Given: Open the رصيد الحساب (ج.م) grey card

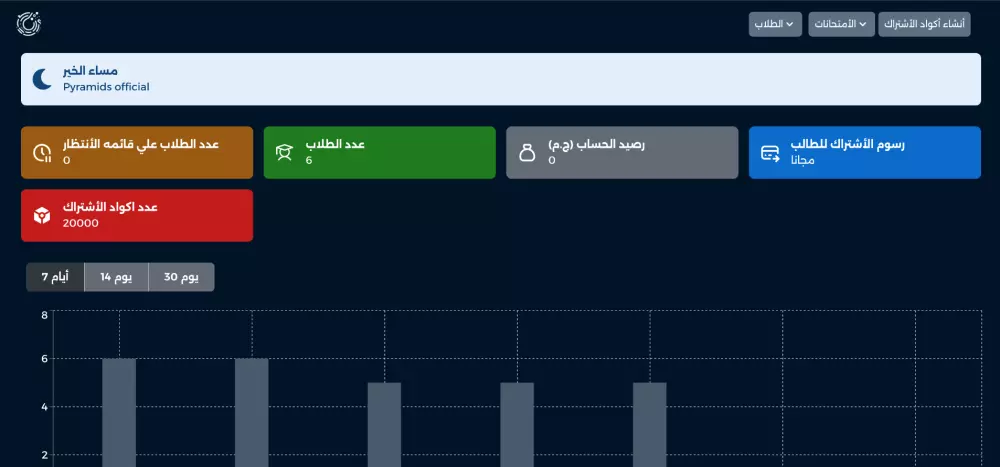Looking at the screenshot, I should (x=622, y=152).
